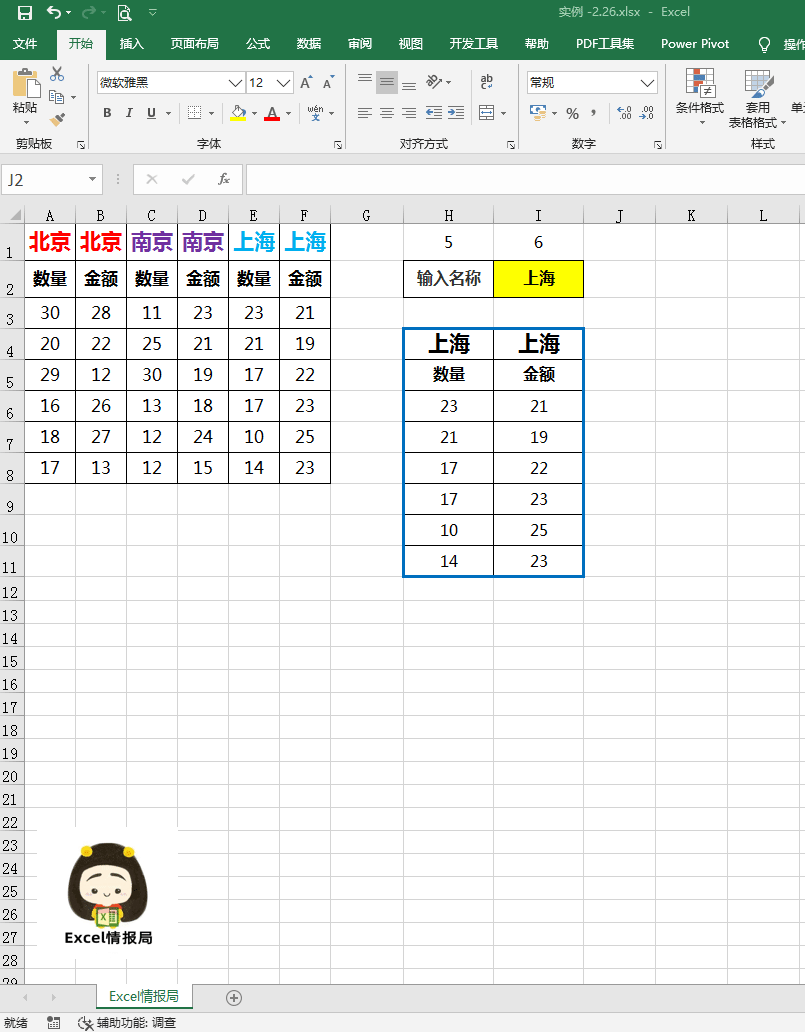Apply percent style with the % icon
The width and height of the screenshot is (805, 1032).
coord(572,113)
